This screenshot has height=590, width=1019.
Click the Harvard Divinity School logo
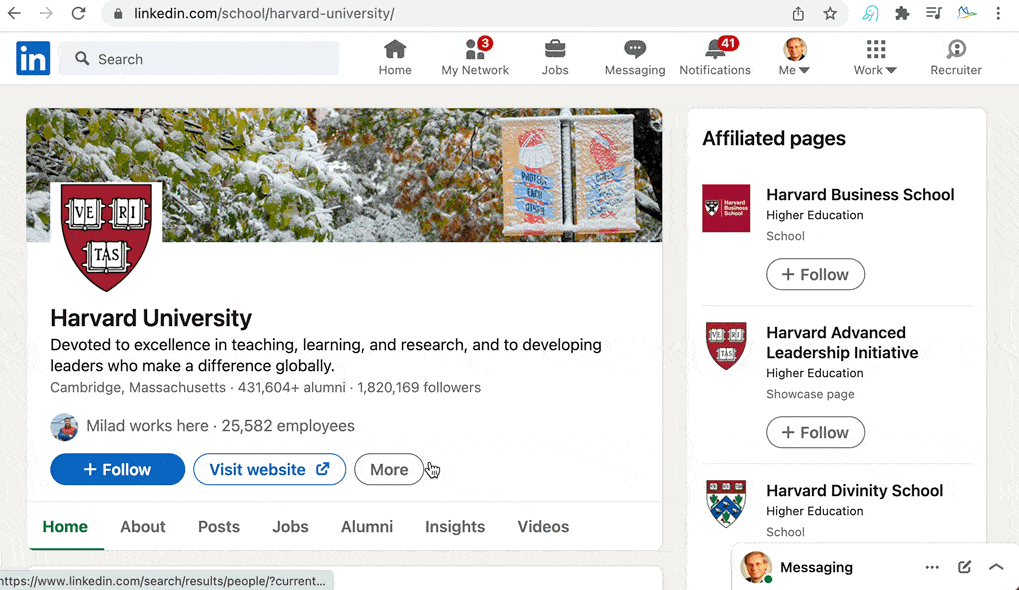726,504
